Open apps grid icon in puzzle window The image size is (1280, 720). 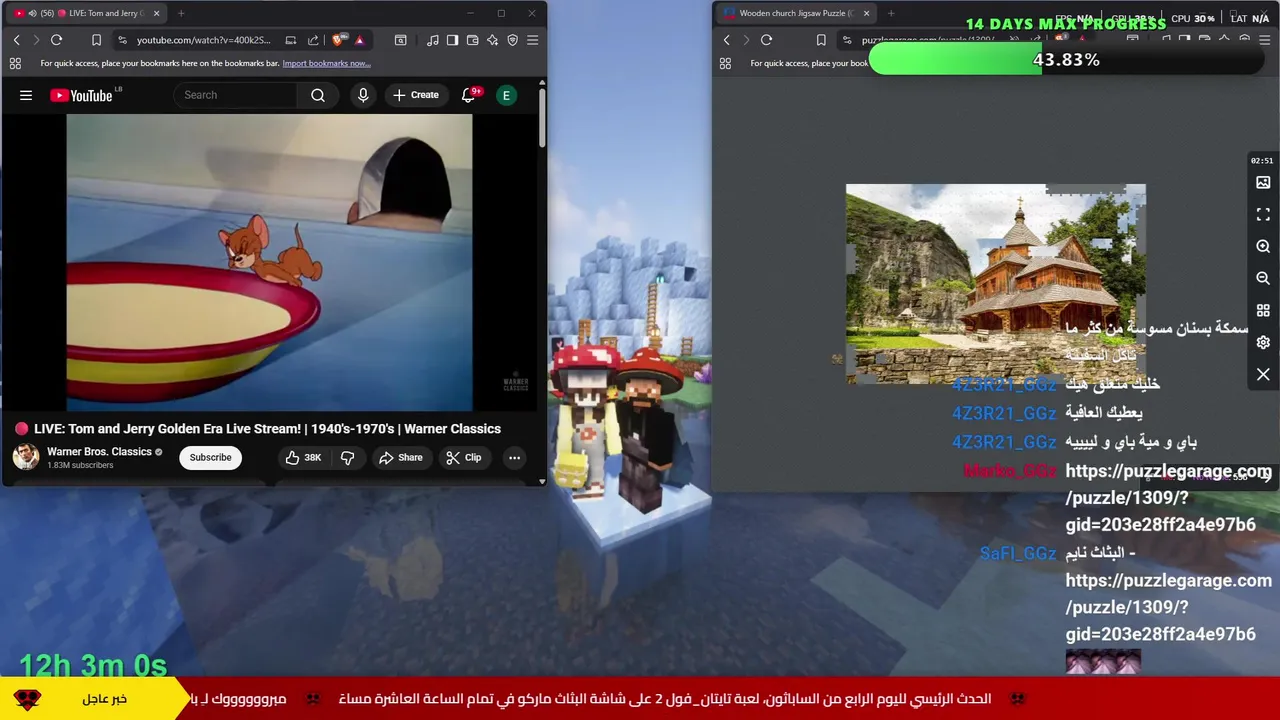[x=725, y=63]
